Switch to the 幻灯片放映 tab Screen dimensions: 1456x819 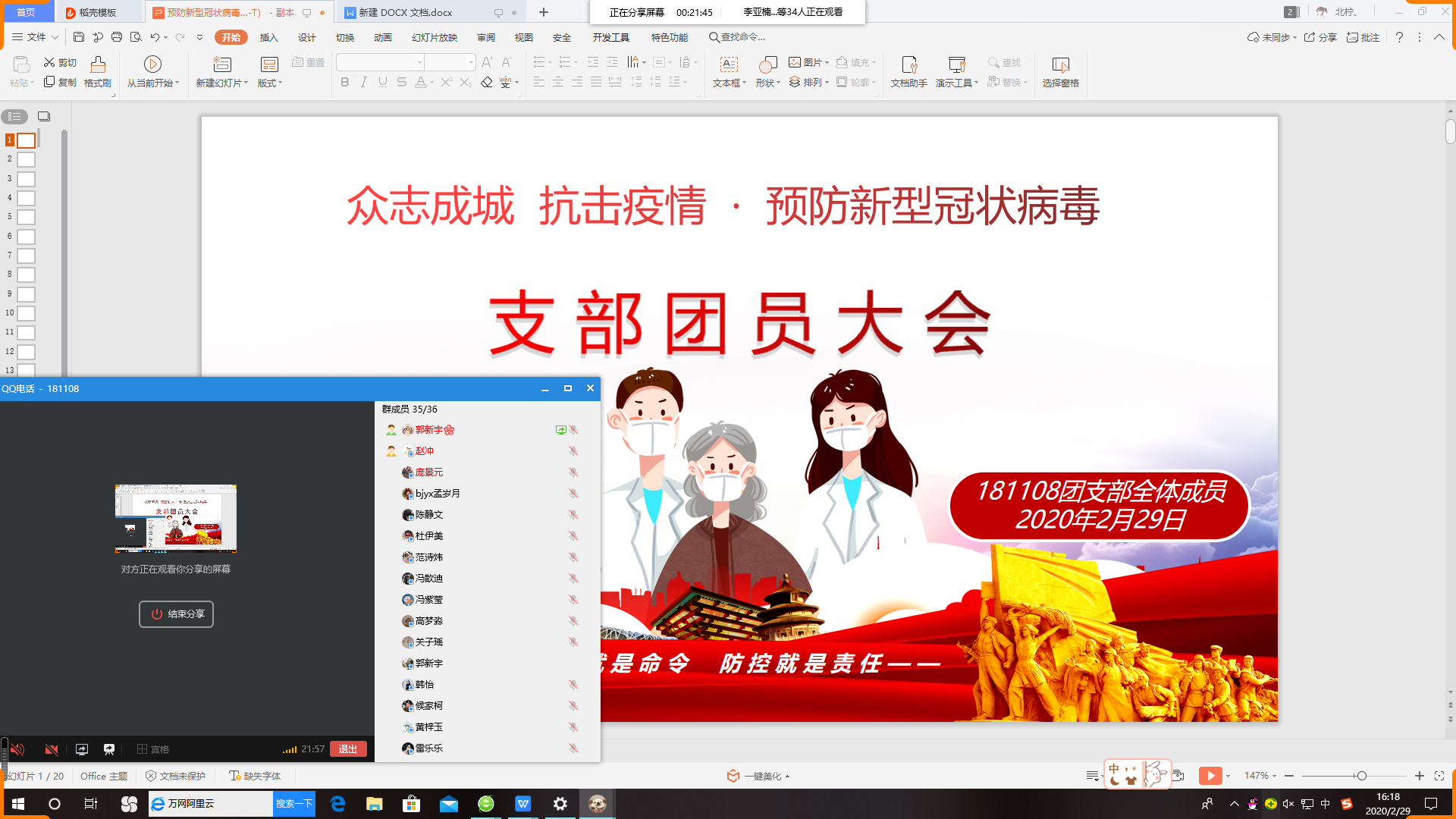(x=434, y=37)
